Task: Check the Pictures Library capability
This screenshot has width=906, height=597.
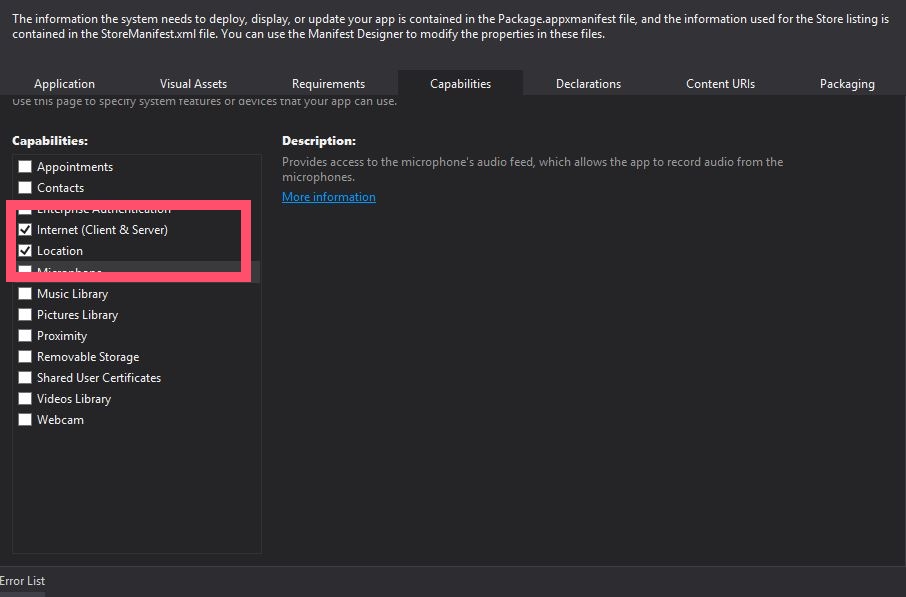Action: [x=26, y=315]
